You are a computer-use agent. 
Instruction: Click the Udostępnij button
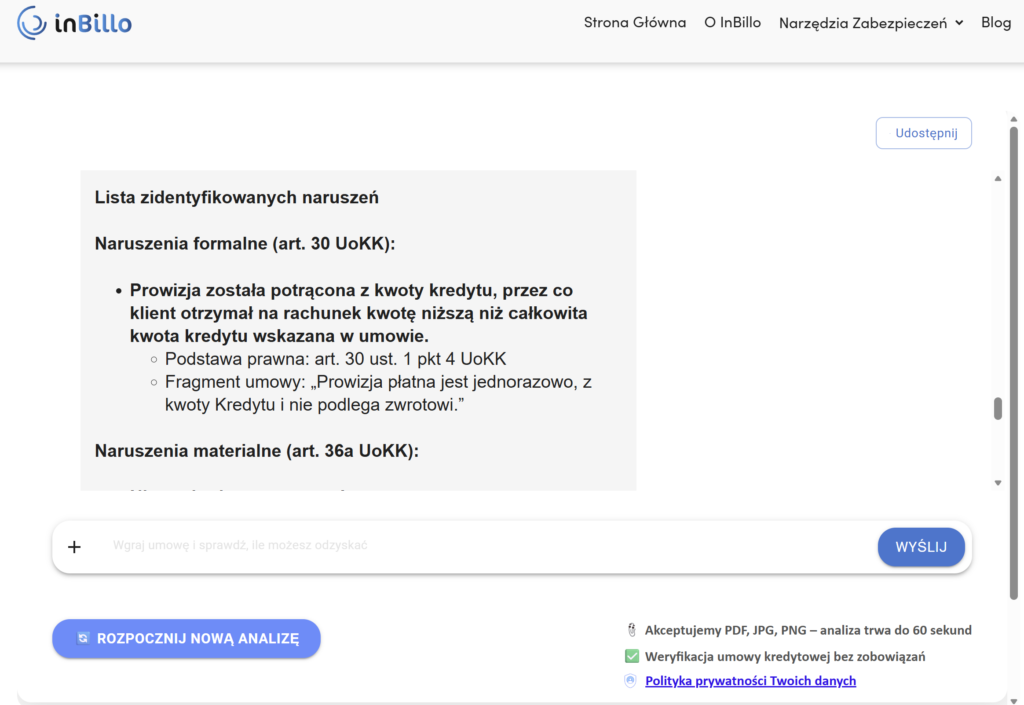[x=923, y=133]
